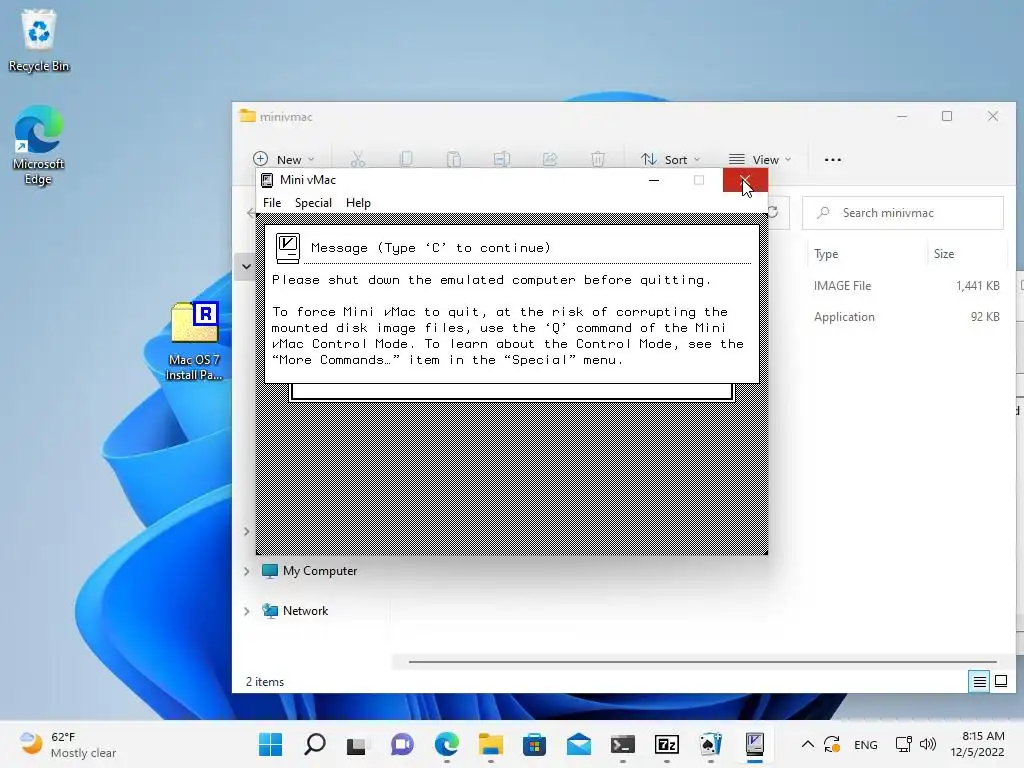Minimize the Mini vMac window
The width and height of the screenshot is (1024, 768).
coord(654,180)
